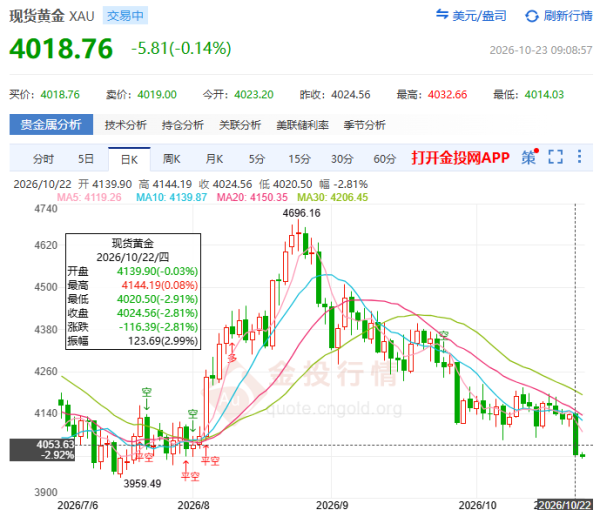Click the green 空 signal above 4140 candles
The width and height of the screenshot is (600, 510).
[147, 393]
